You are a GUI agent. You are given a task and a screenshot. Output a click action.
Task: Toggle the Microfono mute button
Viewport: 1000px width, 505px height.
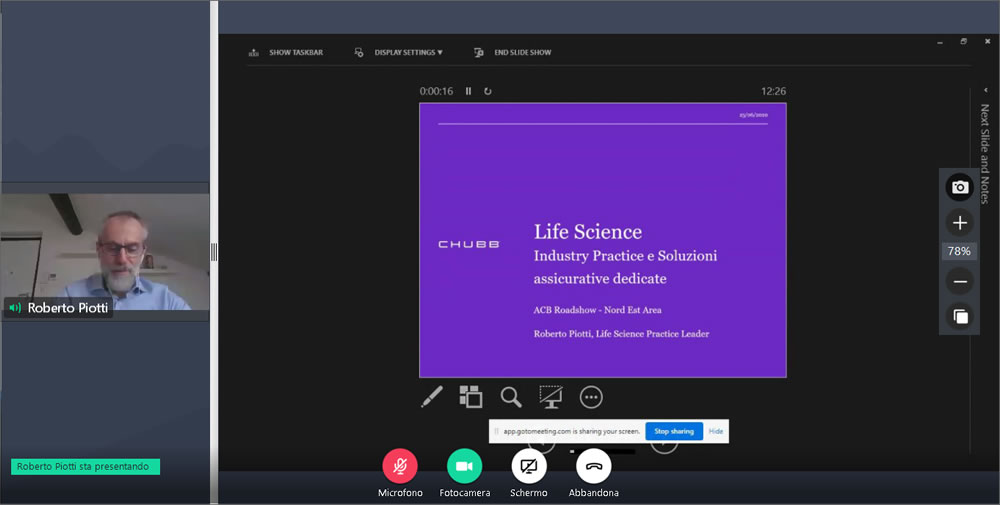click(x=400, y=466)
